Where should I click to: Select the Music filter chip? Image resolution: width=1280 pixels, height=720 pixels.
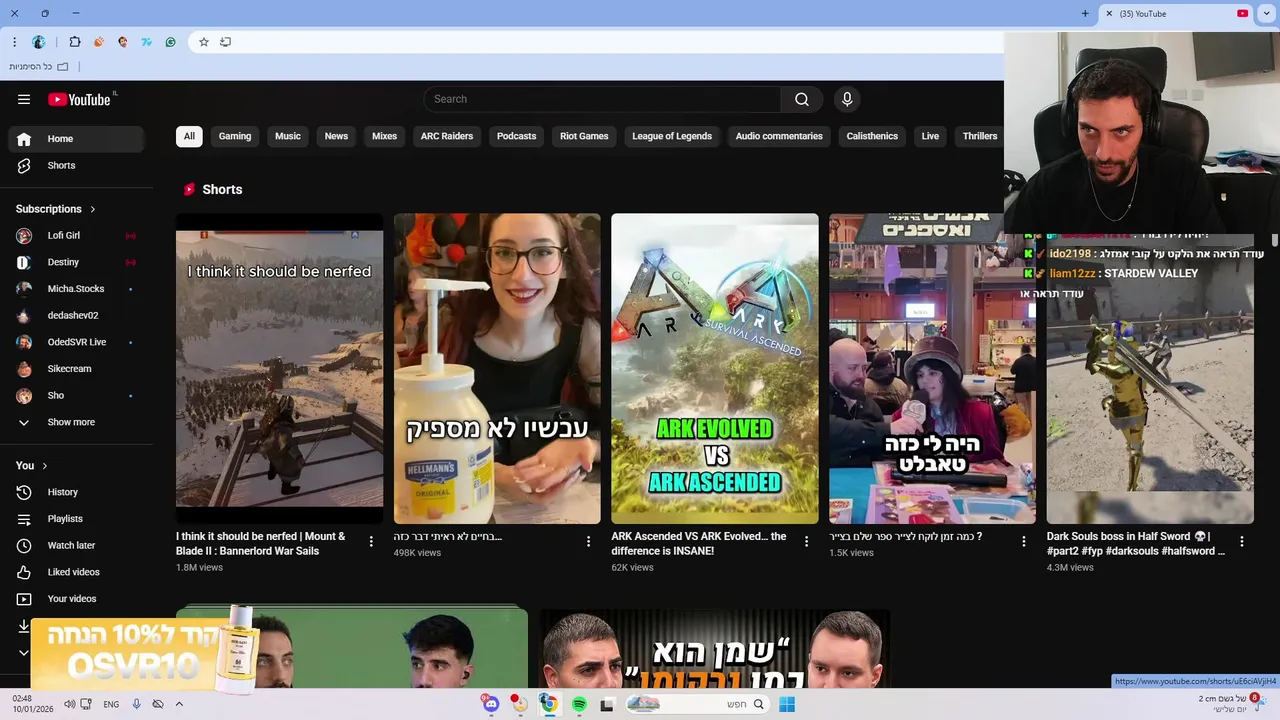[288, 136]
